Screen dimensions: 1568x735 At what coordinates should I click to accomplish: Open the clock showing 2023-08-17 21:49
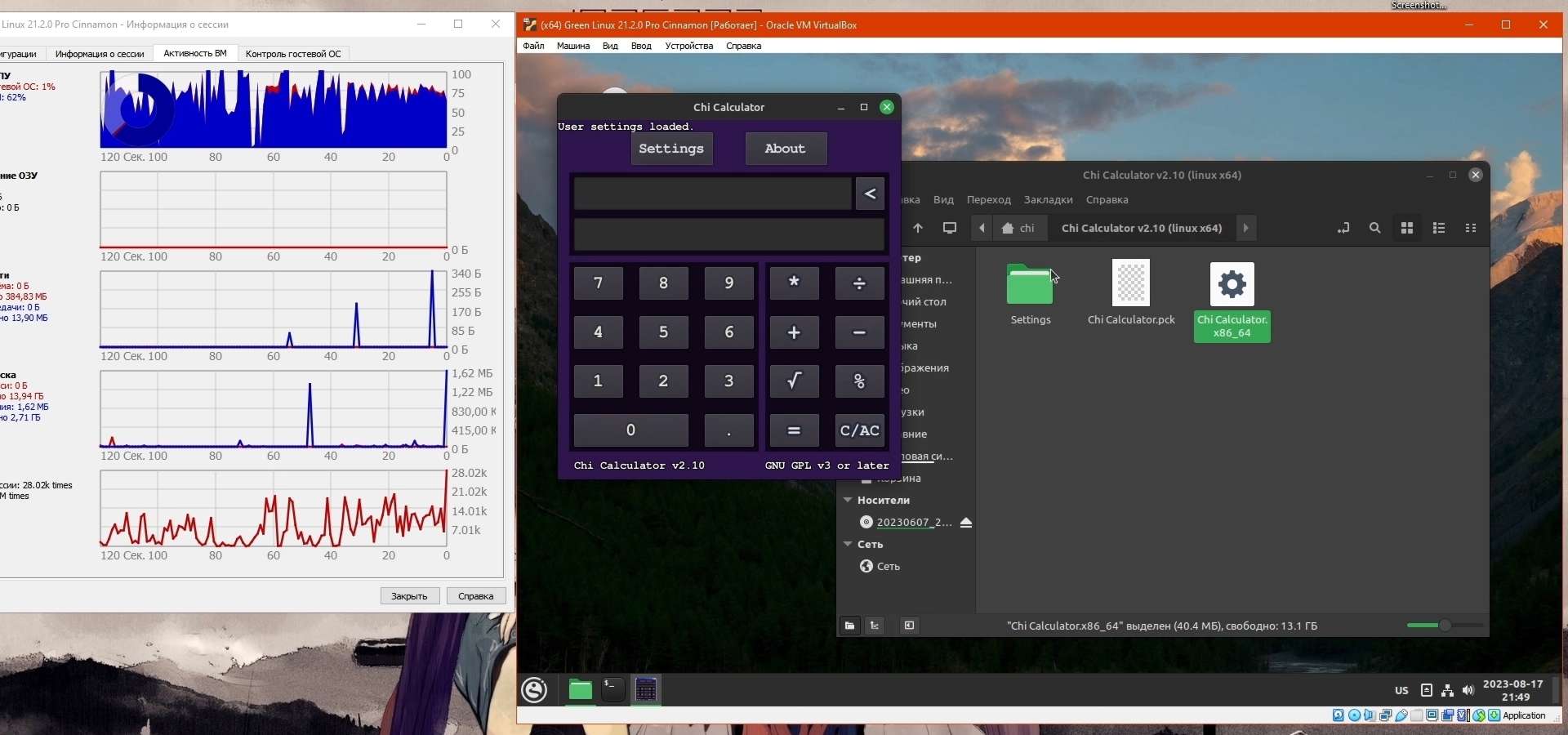click(x=1513, y=691)
